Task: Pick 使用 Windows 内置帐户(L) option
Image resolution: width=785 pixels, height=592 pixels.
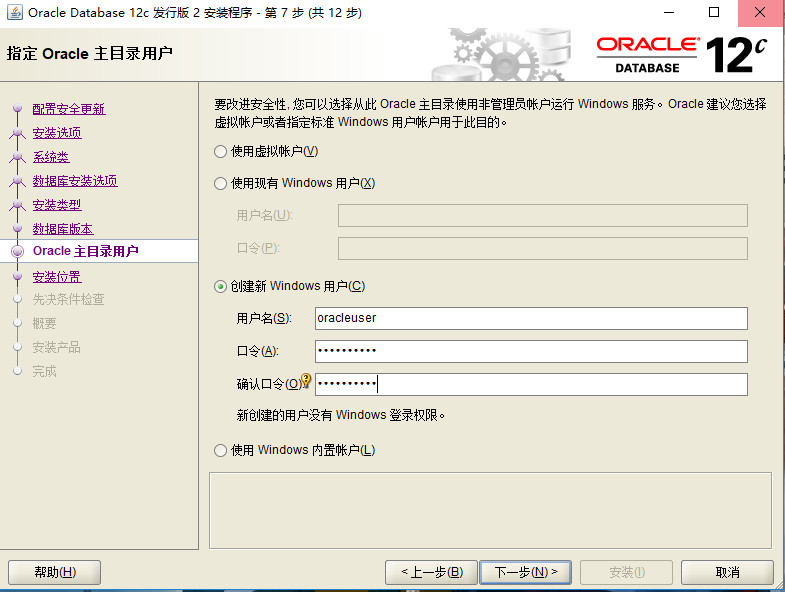Action: [220, 450]
